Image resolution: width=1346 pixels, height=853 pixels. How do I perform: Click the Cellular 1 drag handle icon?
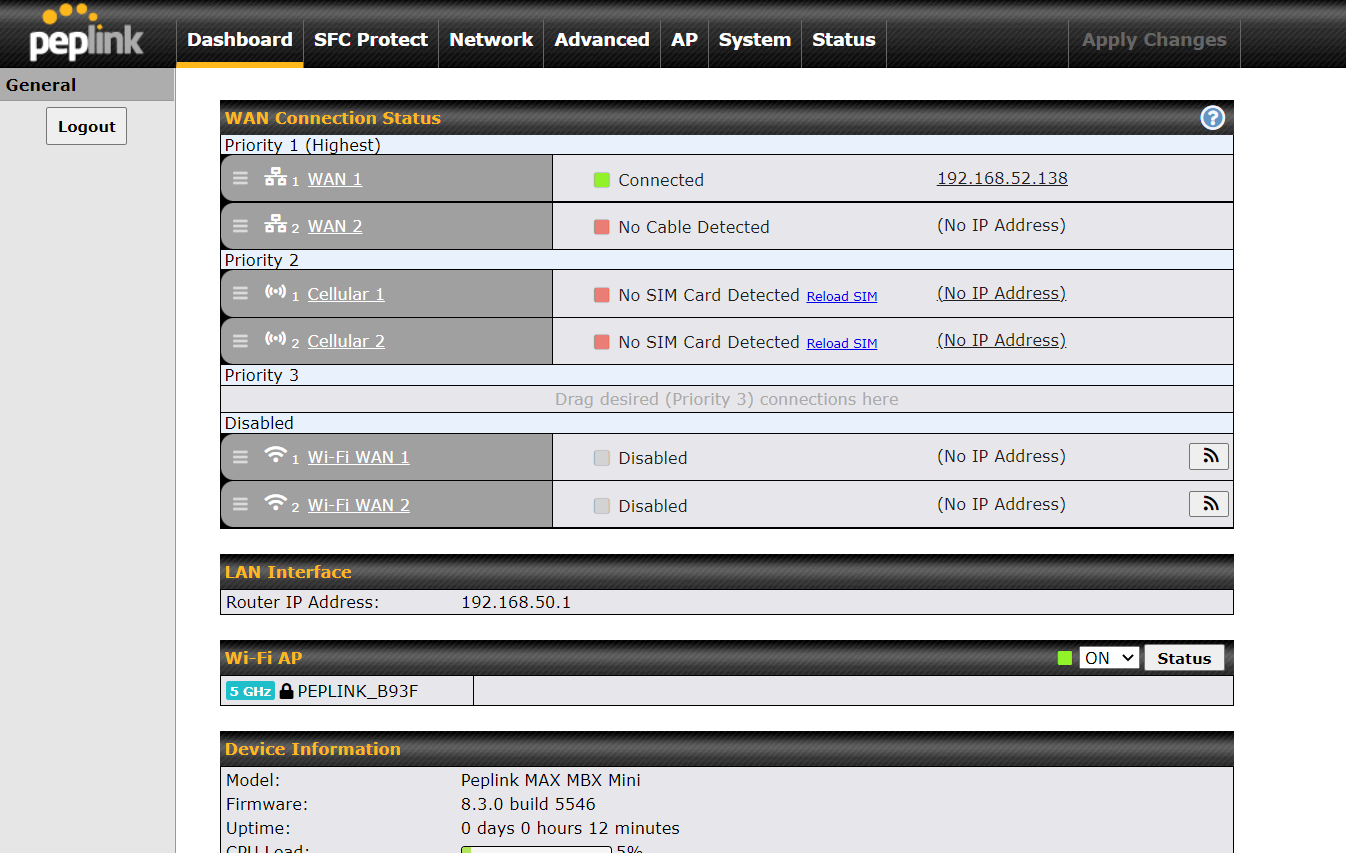240,294
